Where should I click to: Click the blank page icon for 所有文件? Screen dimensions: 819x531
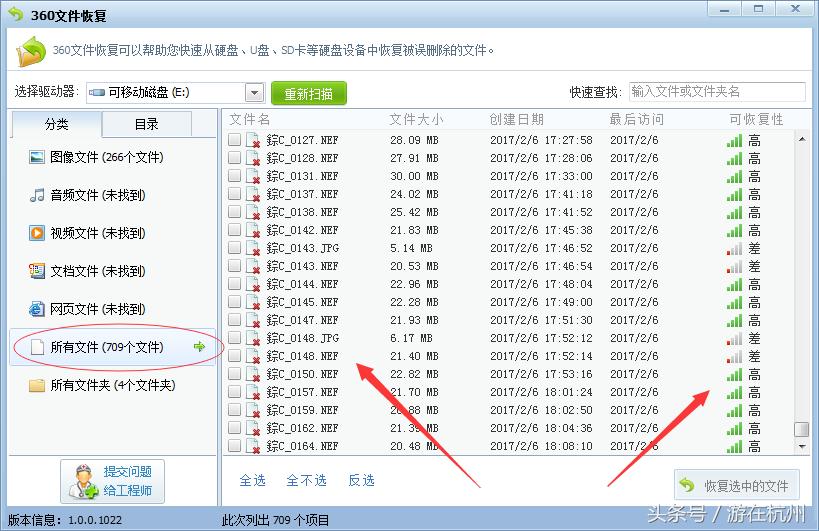(x=37, y=347)
